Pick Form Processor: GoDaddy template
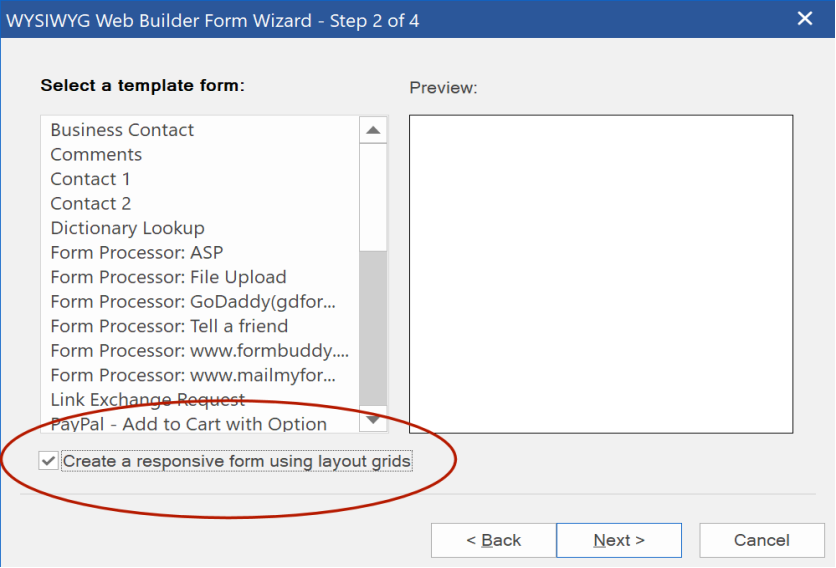Screen dimensions: 836x568 [x=193, y=302]
